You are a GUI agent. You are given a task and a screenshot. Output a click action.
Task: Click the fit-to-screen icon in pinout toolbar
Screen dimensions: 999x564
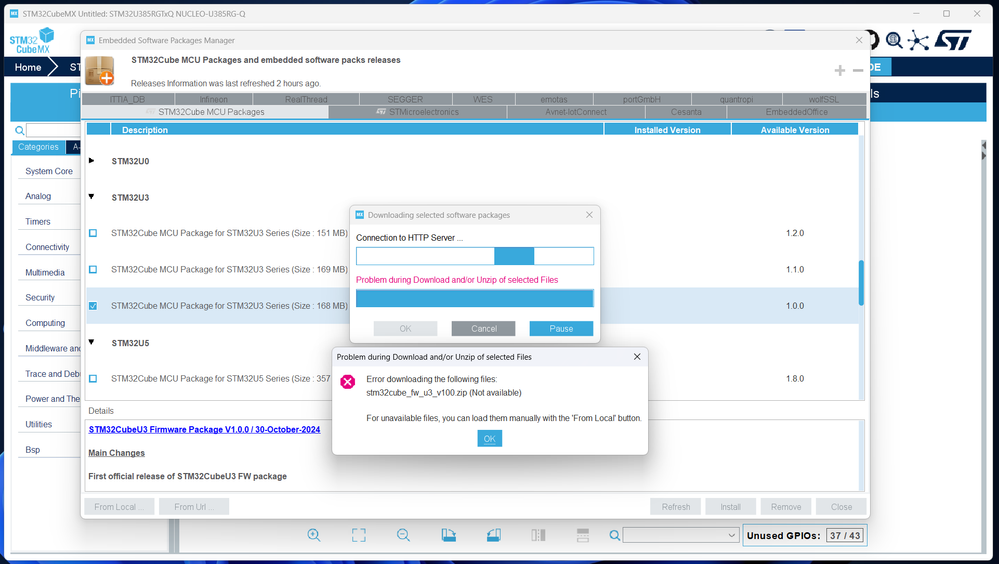click(x=359, y=535)
